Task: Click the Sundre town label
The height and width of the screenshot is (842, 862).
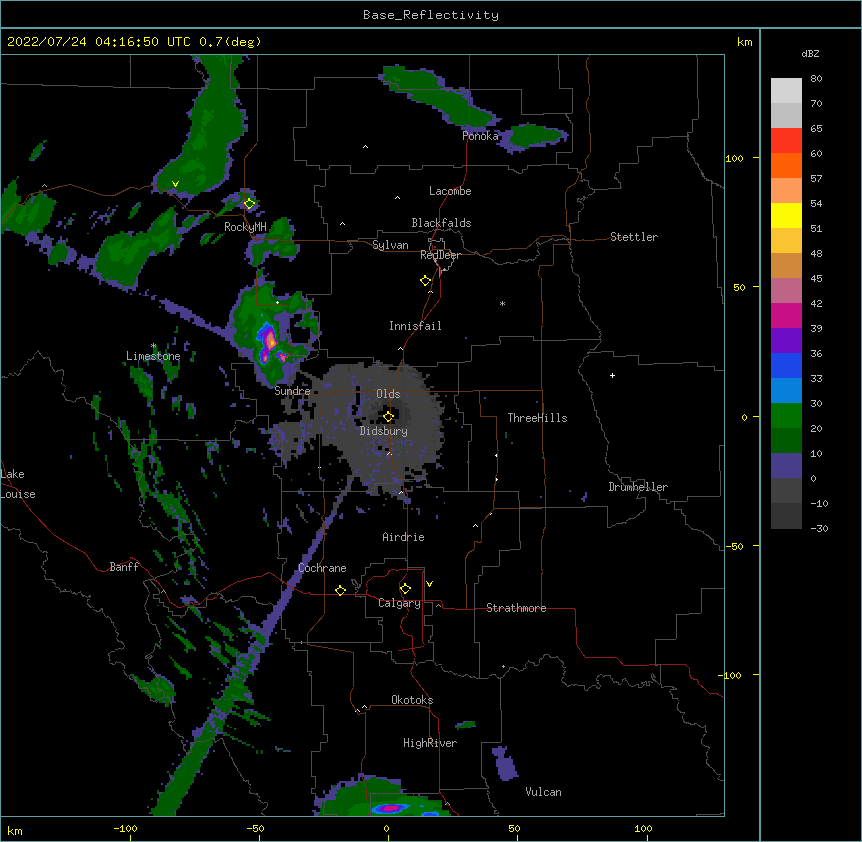Action: coord(292,391)
